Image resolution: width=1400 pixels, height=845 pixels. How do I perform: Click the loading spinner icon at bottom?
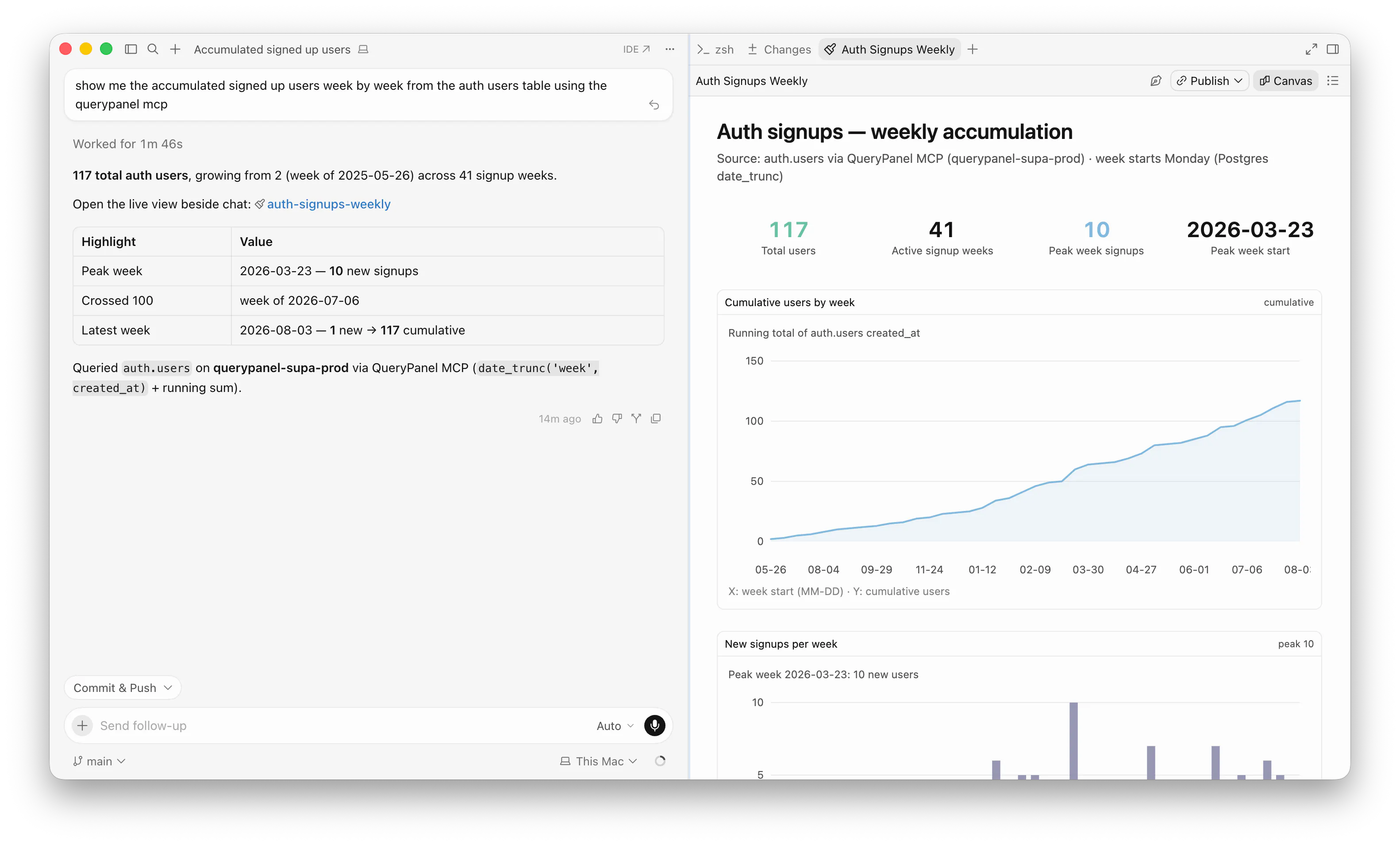pyautogui.click(x=660, y=761)
